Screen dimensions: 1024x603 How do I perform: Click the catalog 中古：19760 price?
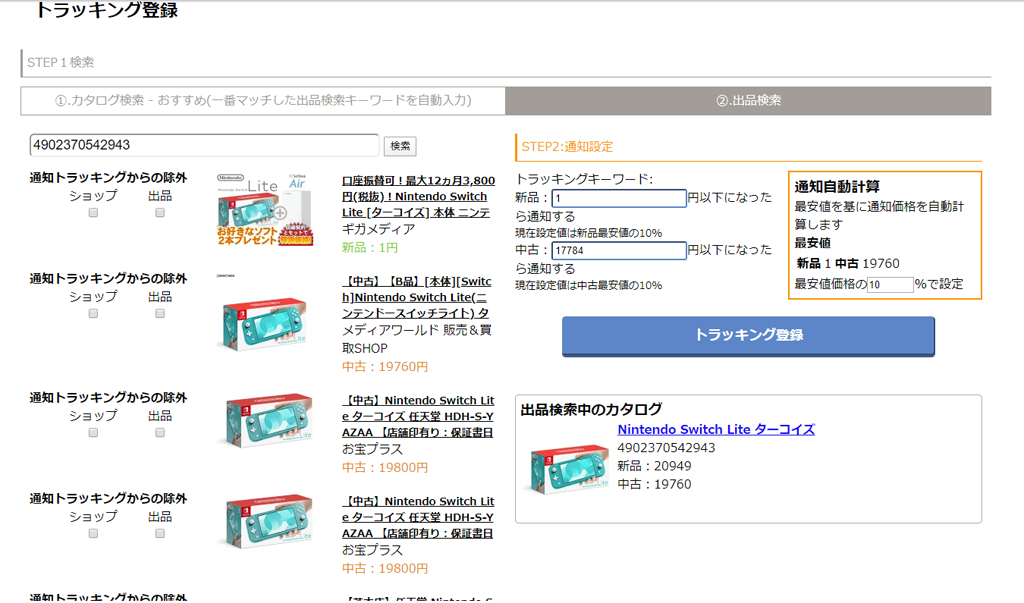click(654, 484)
